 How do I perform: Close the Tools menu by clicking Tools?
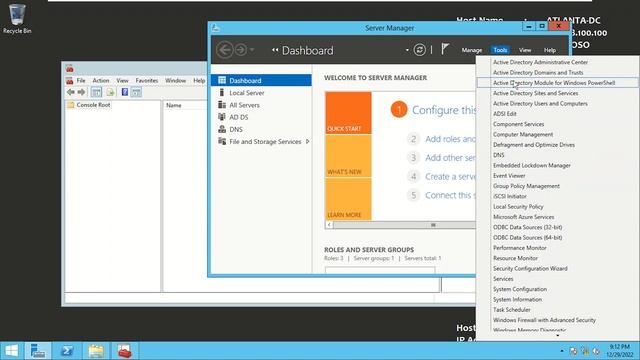coord(500,50)
